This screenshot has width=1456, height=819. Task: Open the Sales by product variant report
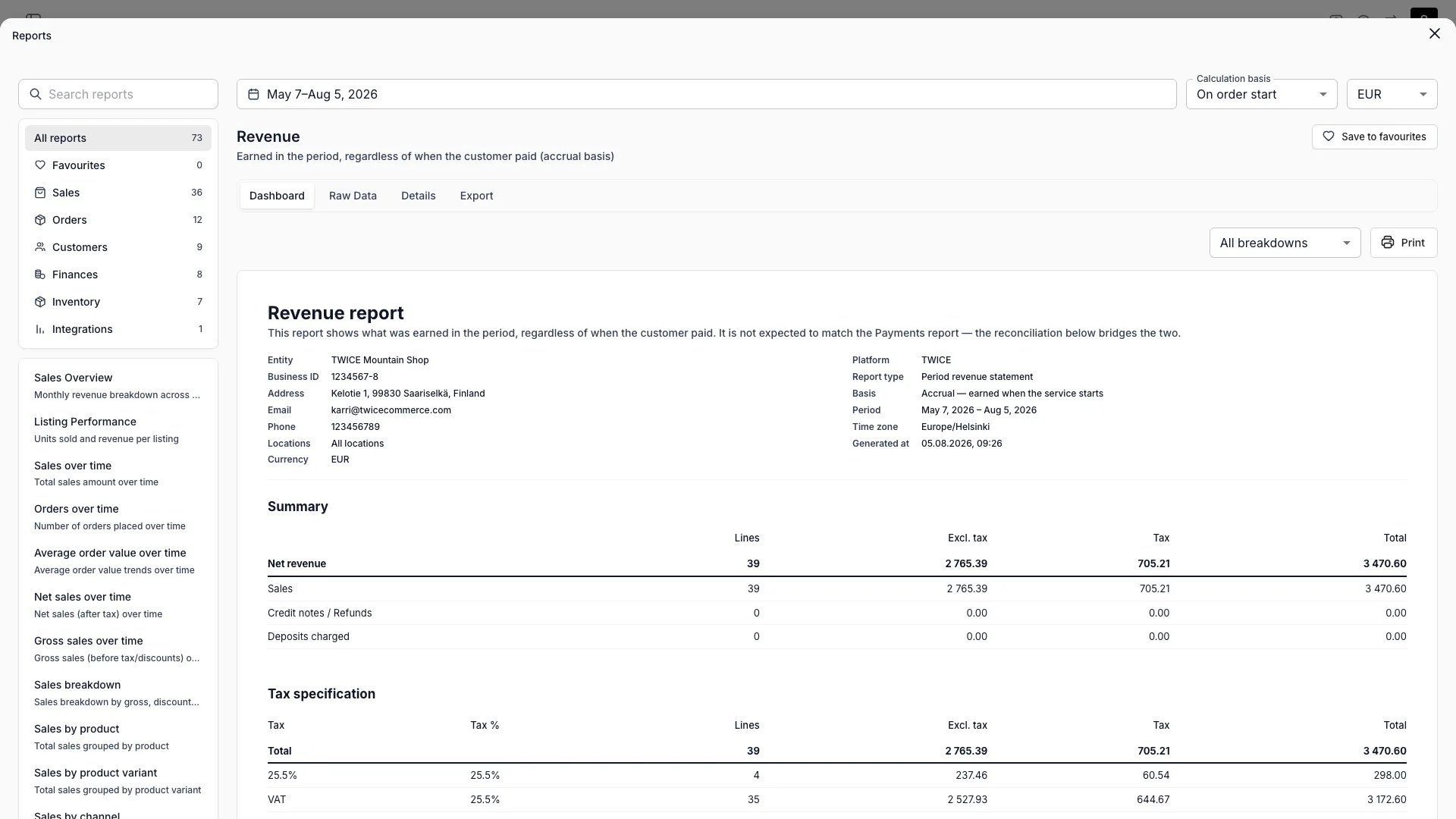pos(118,781)
